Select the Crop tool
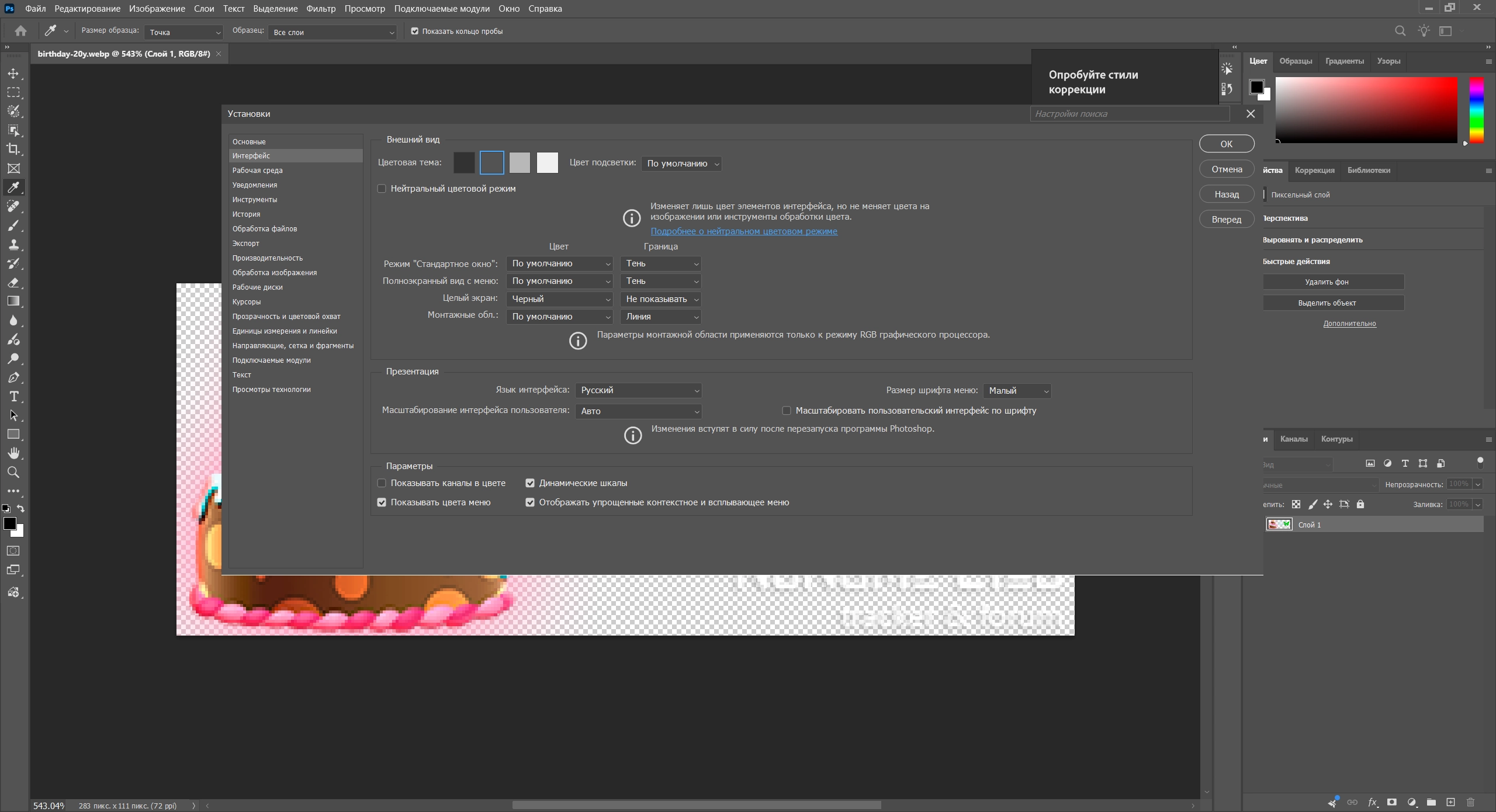The height and width of the screenshot is (812, 1496). pyautogui.click(x=13, y=149)
